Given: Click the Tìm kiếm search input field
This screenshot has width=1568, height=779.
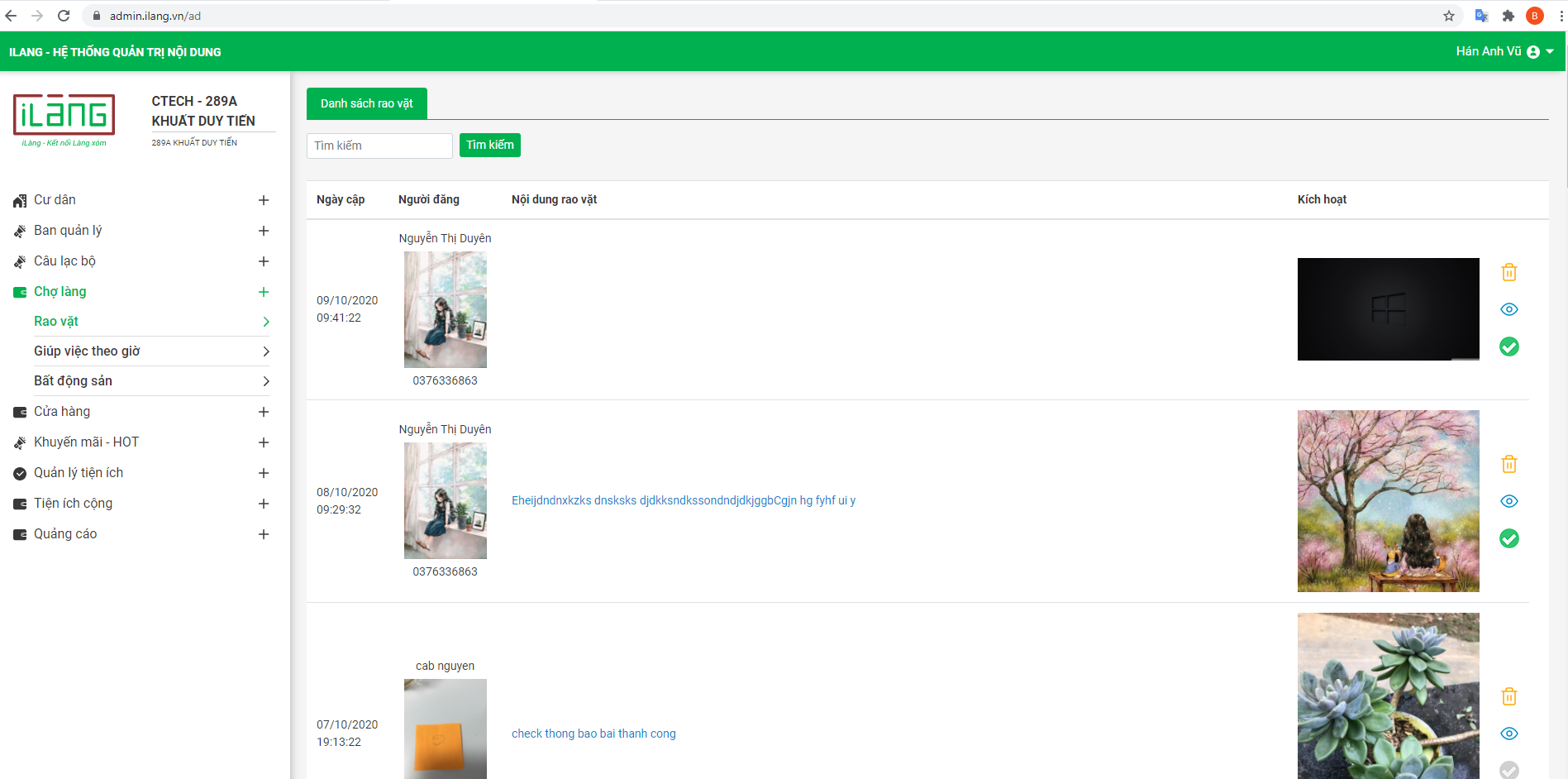Looking at the screenshot, I should [379, 146].
